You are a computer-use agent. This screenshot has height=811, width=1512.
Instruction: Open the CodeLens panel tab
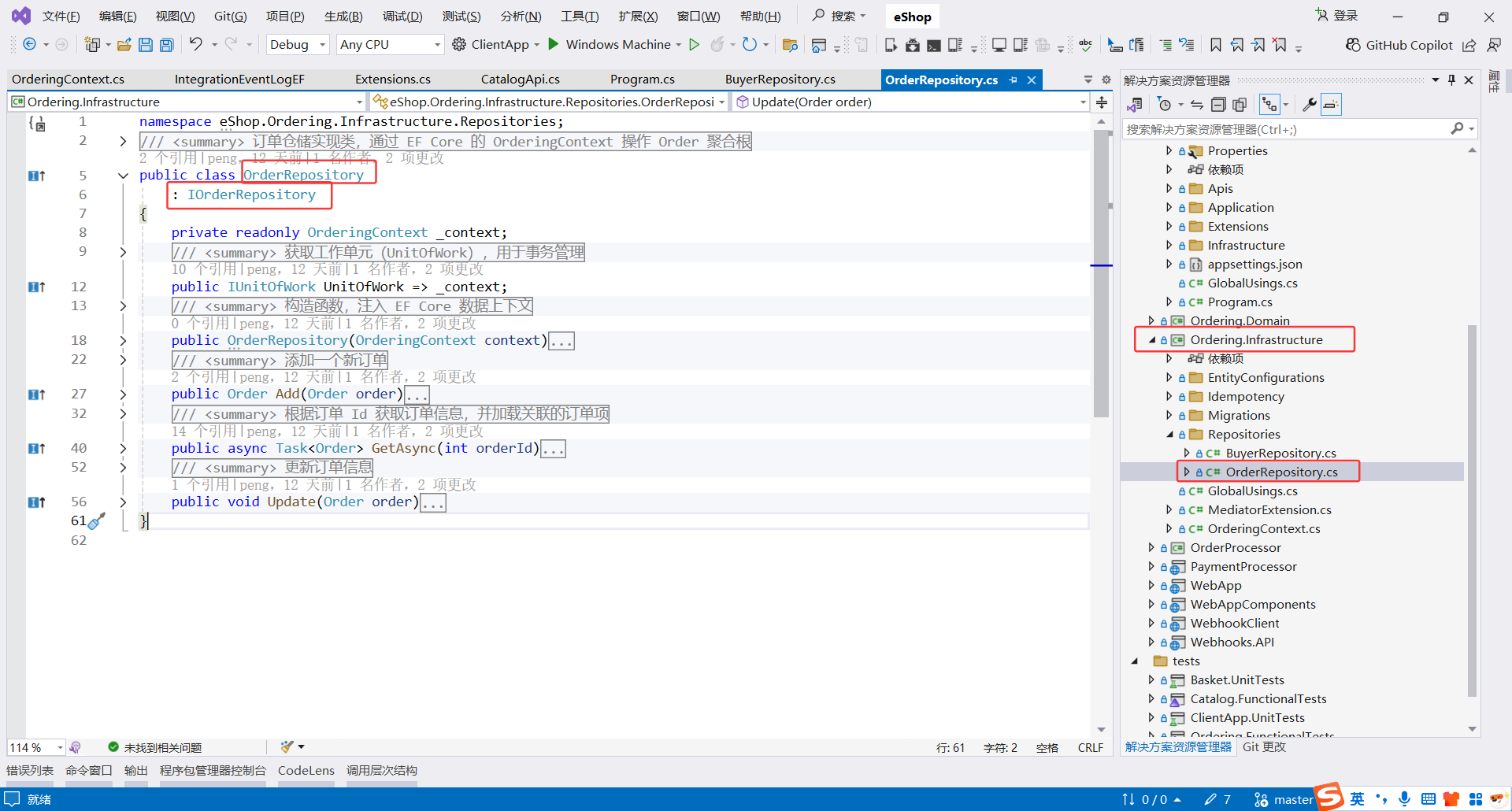306,771
